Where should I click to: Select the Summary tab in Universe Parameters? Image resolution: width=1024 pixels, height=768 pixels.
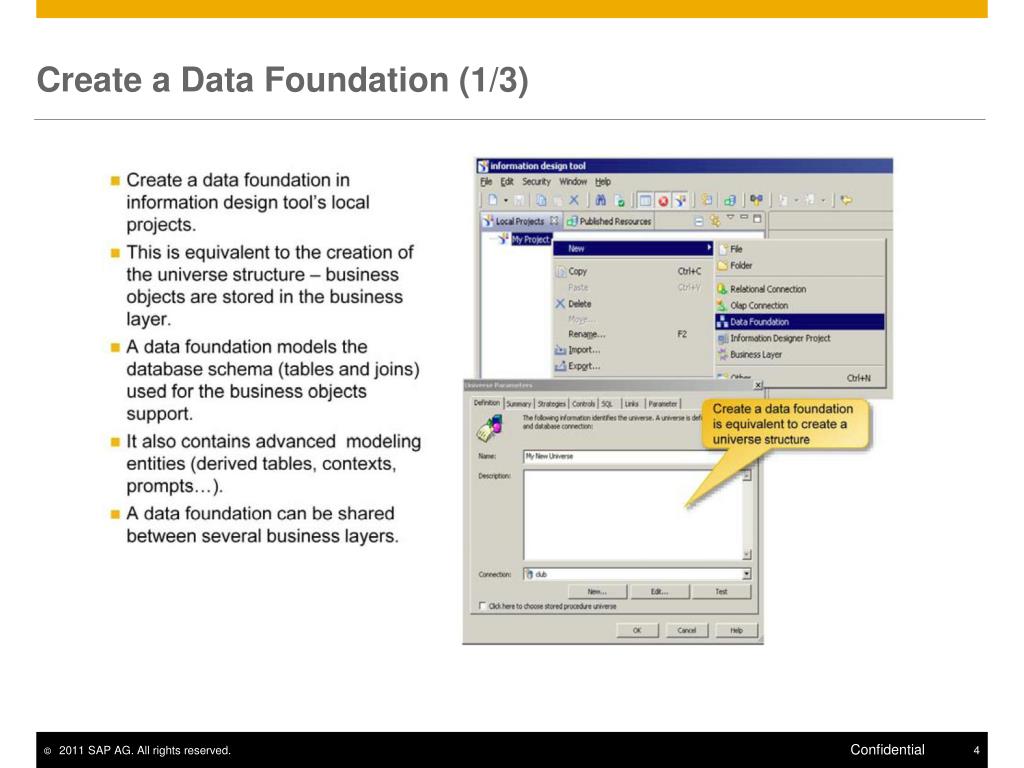[x=519, y=404]
